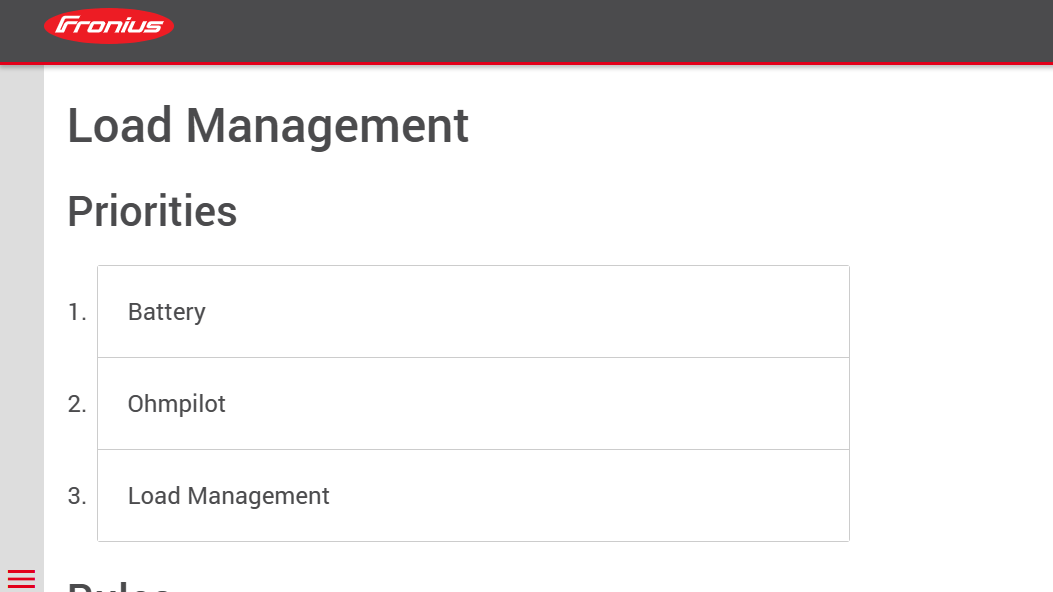Click the empty right end of the Battery row
This screenshot has height=592, width=1053.
(x=780, y=312)
